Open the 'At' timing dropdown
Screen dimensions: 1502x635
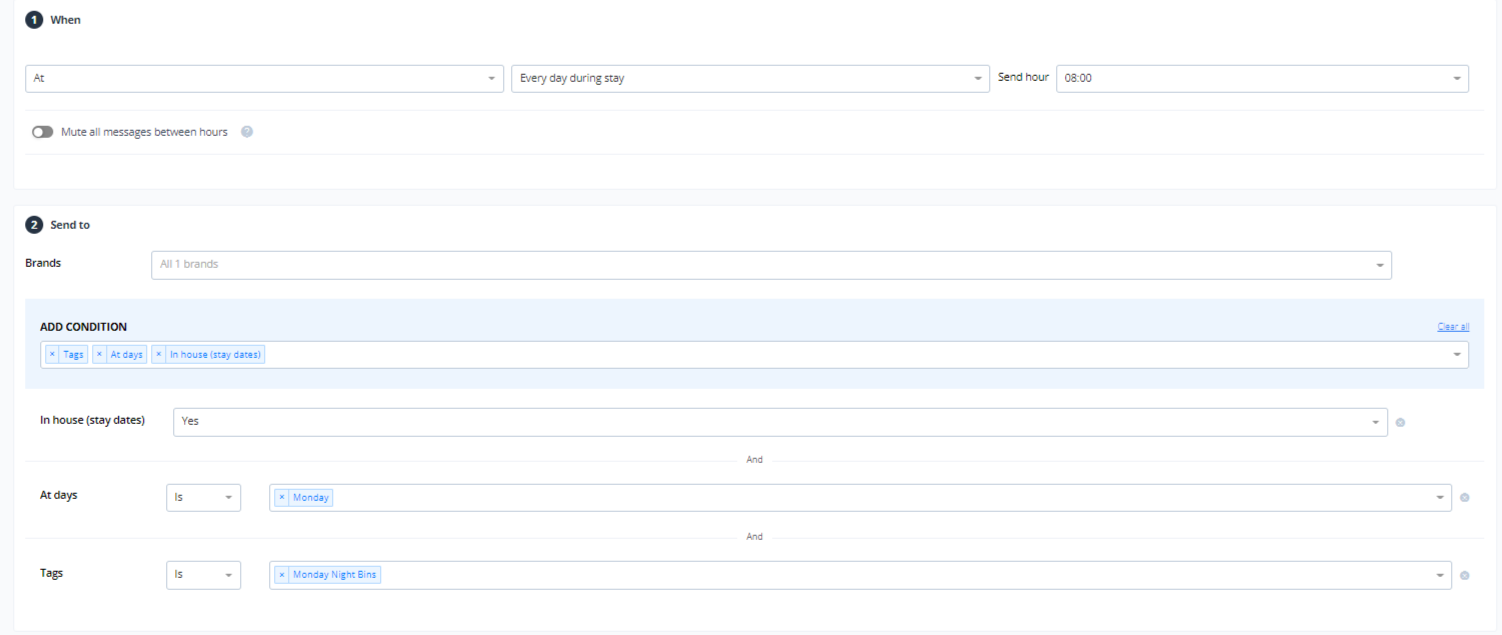[x=264, y=78]
